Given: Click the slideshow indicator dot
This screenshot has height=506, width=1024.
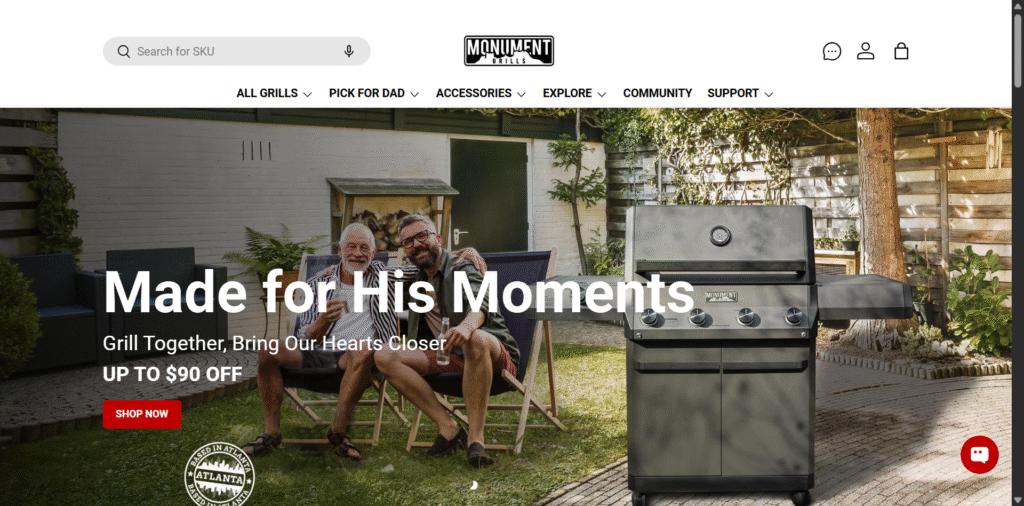Looking at the screenshot, I should pos(474,484).
